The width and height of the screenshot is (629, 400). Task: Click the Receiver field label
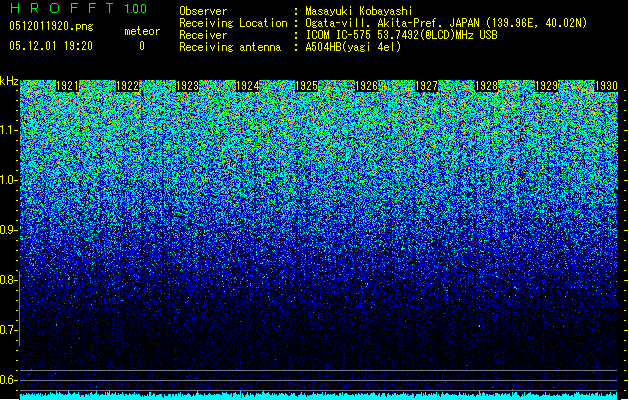click(x=203, y=35)
